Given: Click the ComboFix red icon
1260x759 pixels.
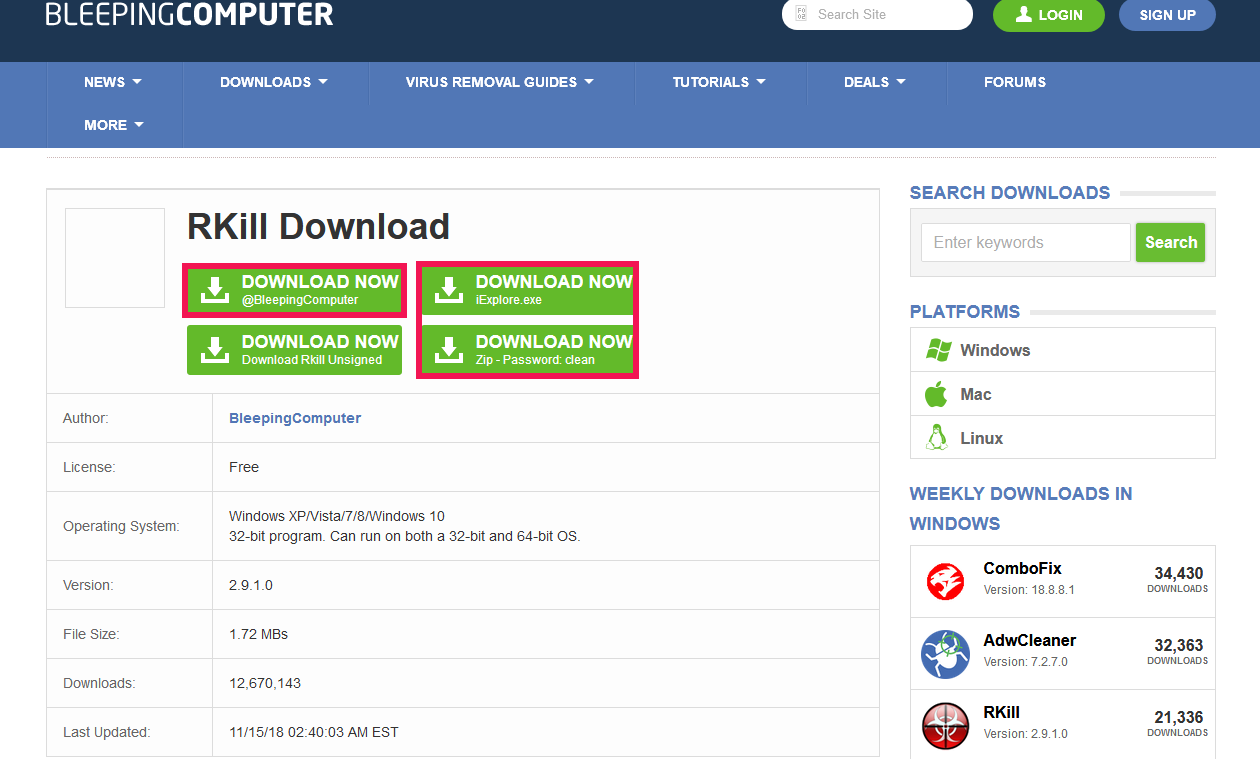Looking at the screenshot, I should tap(945, 582).
